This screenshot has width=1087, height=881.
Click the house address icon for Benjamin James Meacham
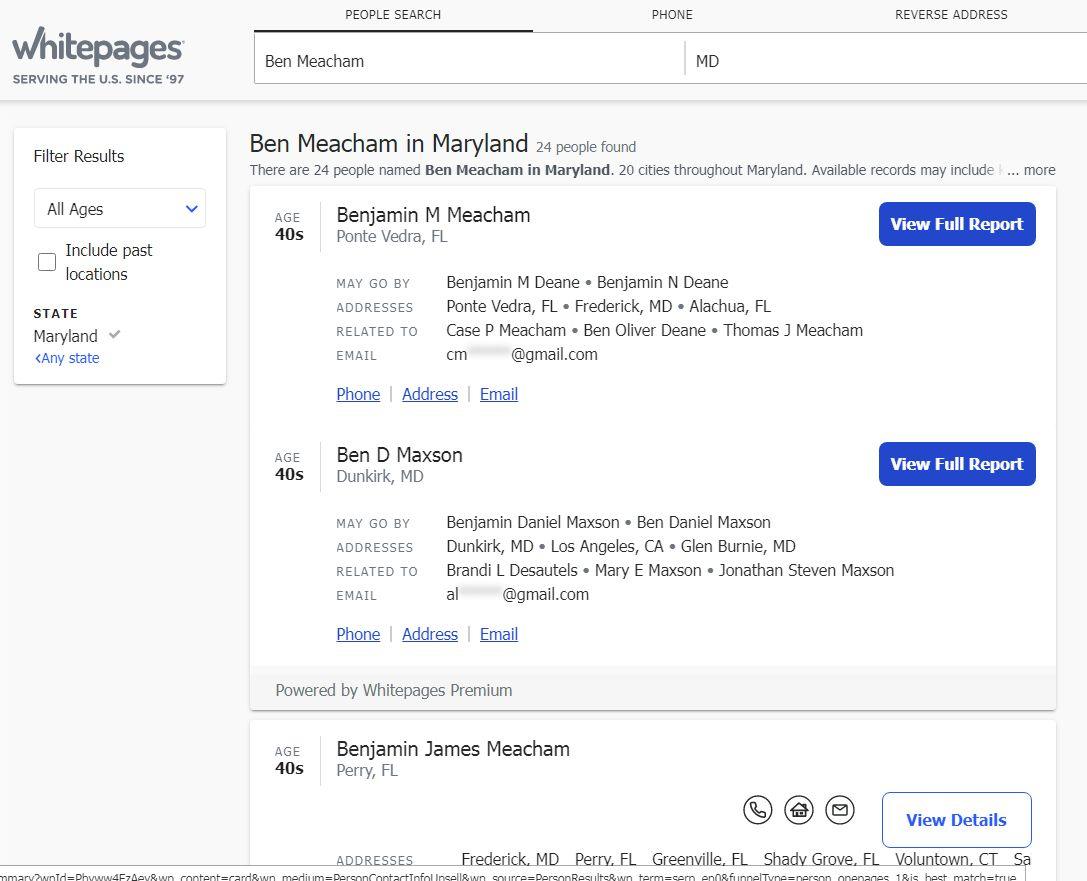(x=799, y=810)
